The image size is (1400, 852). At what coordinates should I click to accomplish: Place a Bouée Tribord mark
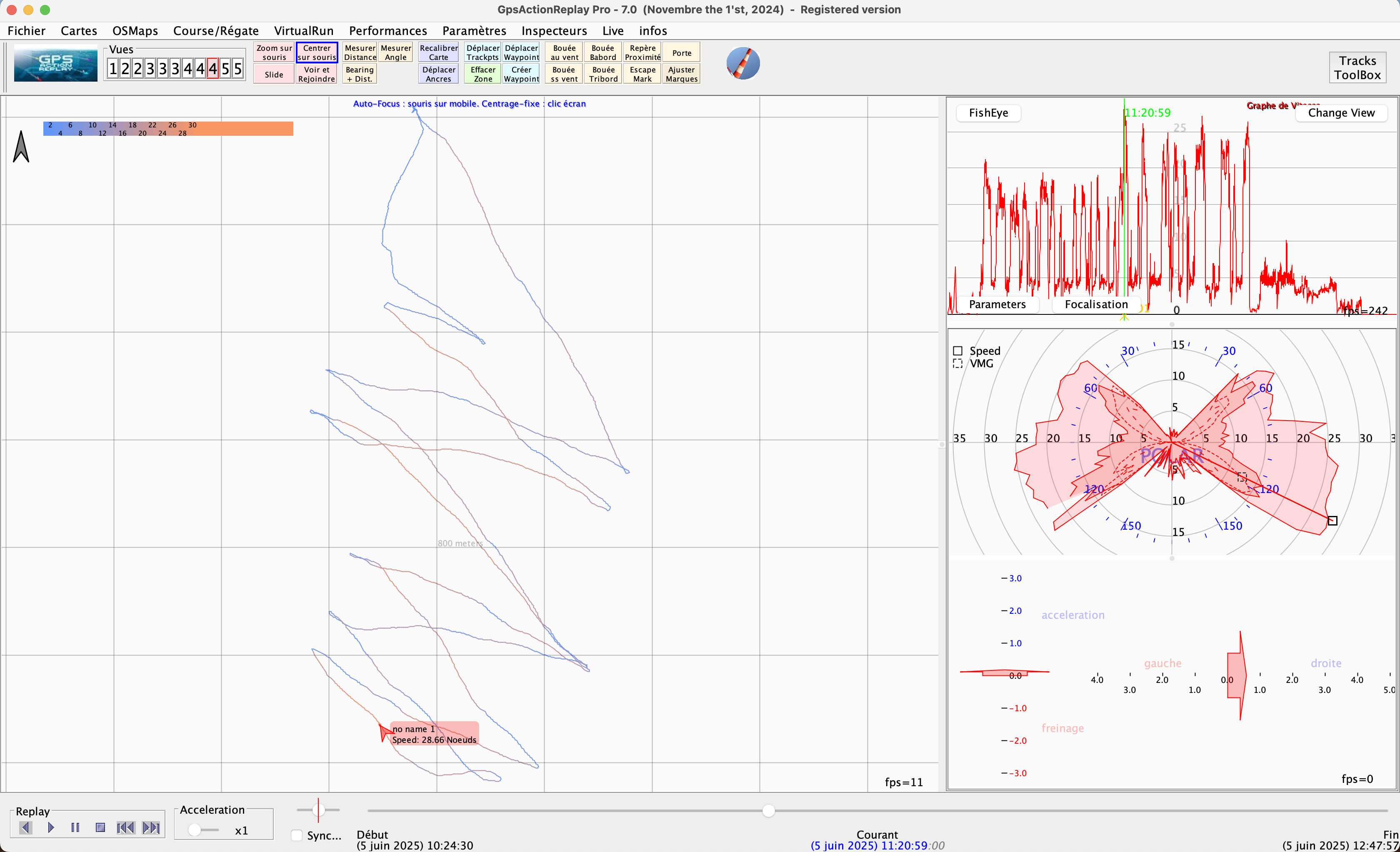pyautogui.click(x=603, y=75)
